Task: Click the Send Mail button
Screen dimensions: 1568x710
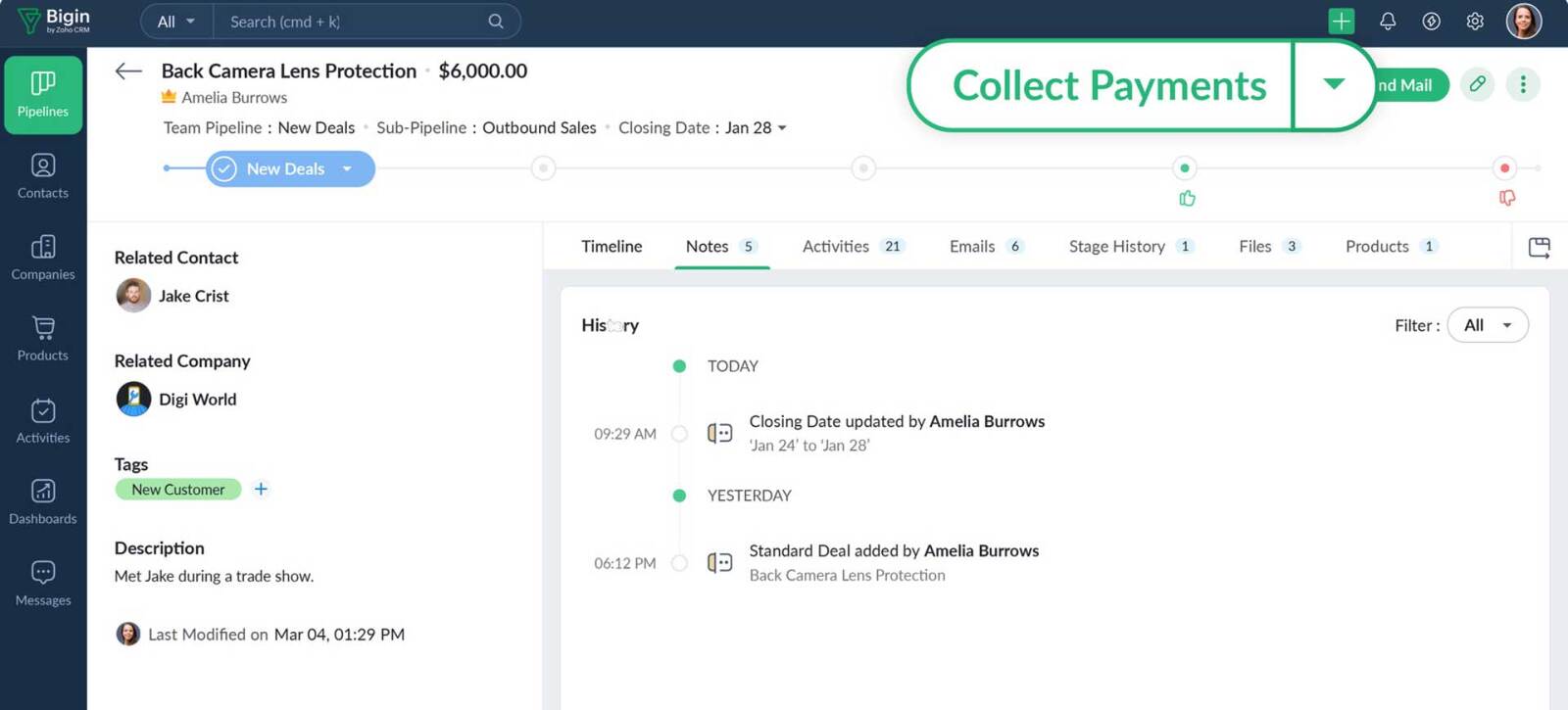Action: [x=1411, y=85]
